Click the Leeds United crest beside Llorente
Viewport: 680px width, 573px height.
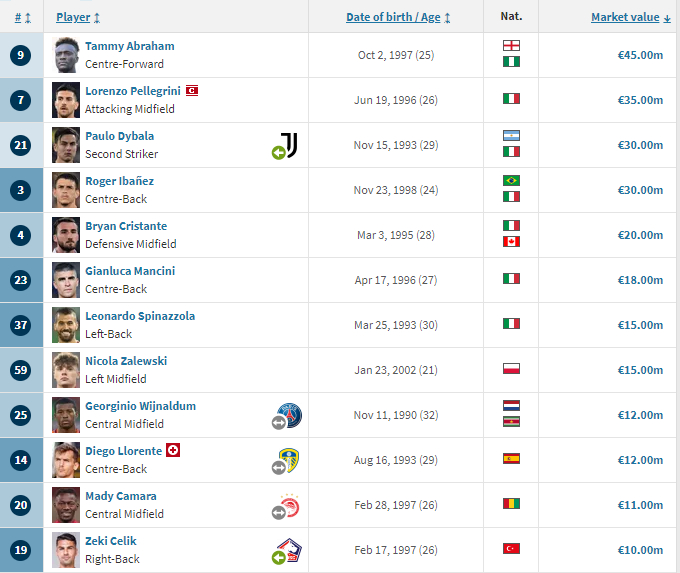289,460
